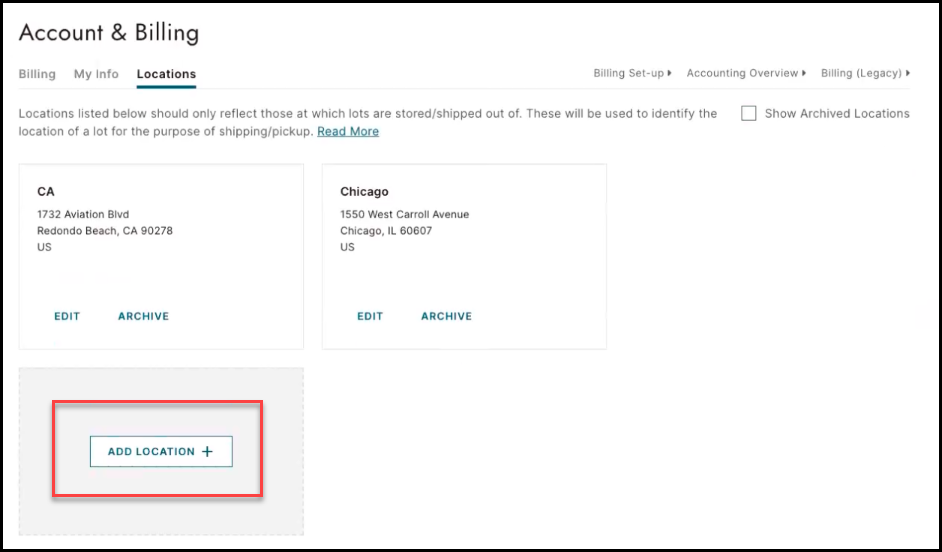Edit the CA location
The image size is (942, 552).
point(67,317)
